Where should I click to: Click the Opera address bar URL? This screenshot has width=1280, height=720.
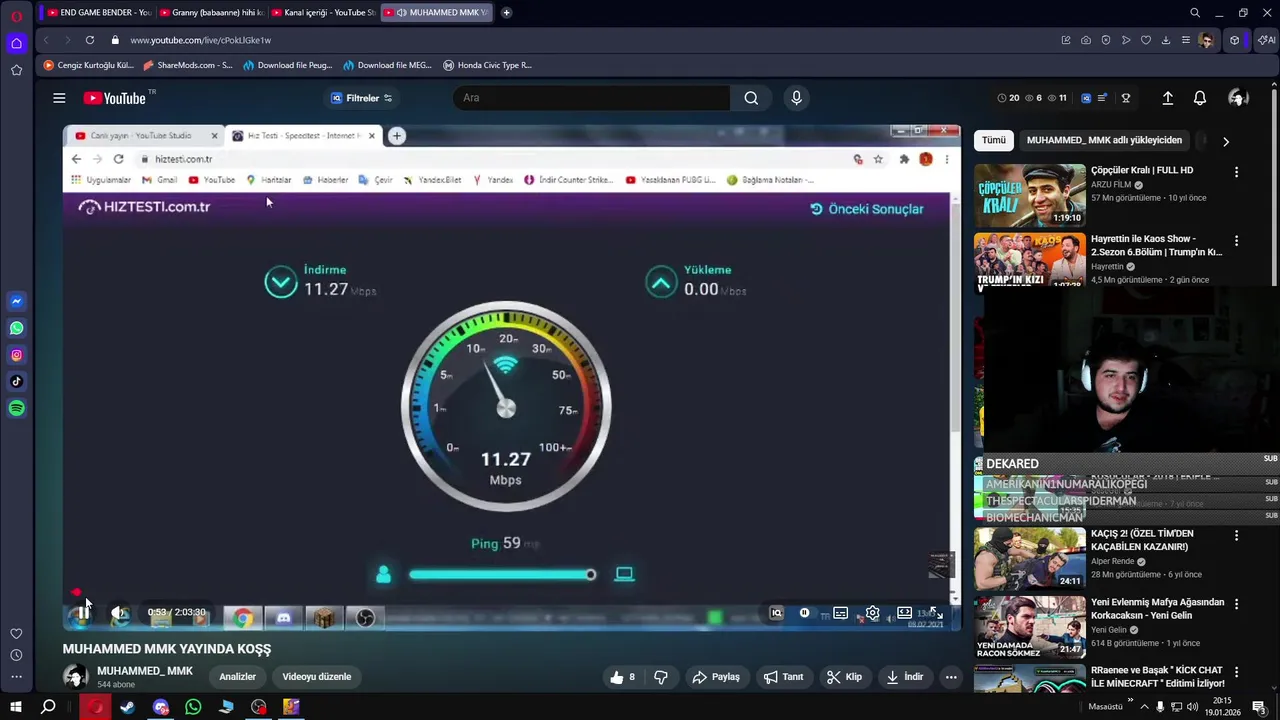pyautogui.click(x=200, y=40)
